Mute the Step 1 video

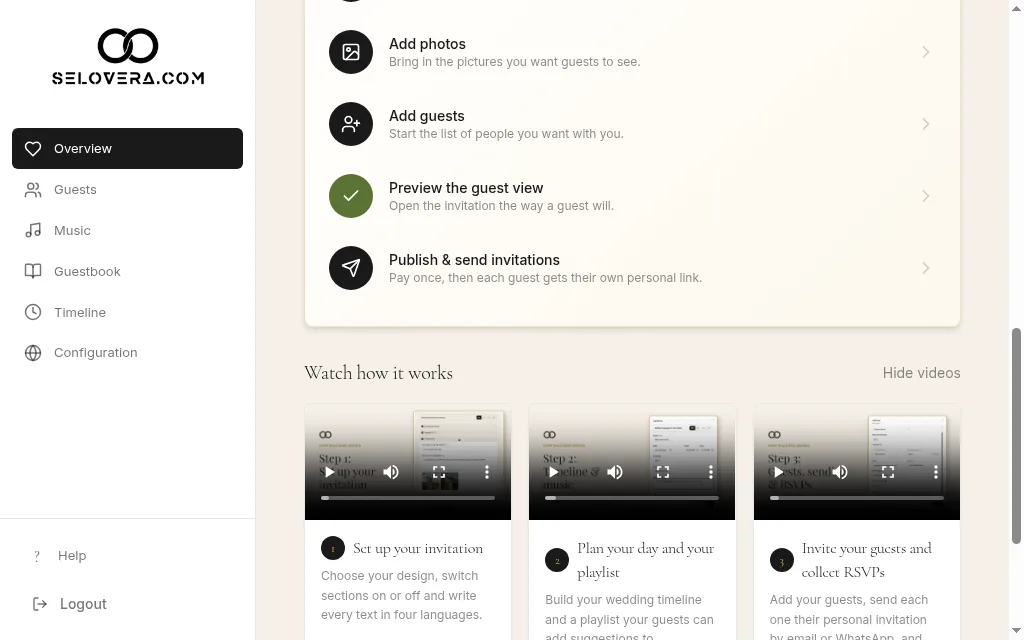tap(391, 472)
